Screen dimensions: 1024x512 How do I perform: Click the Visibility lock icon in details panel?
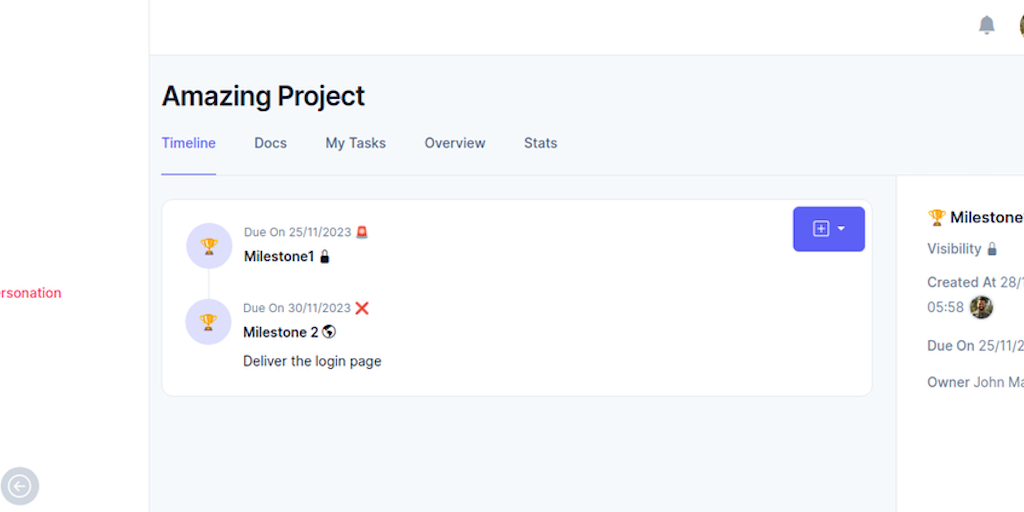pos(992,249)
